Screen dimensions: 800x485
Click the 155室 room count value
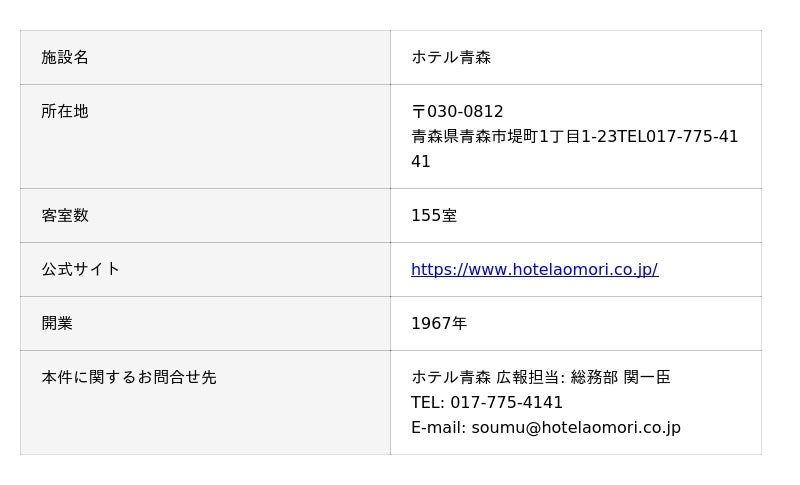(x=434, y=215)
